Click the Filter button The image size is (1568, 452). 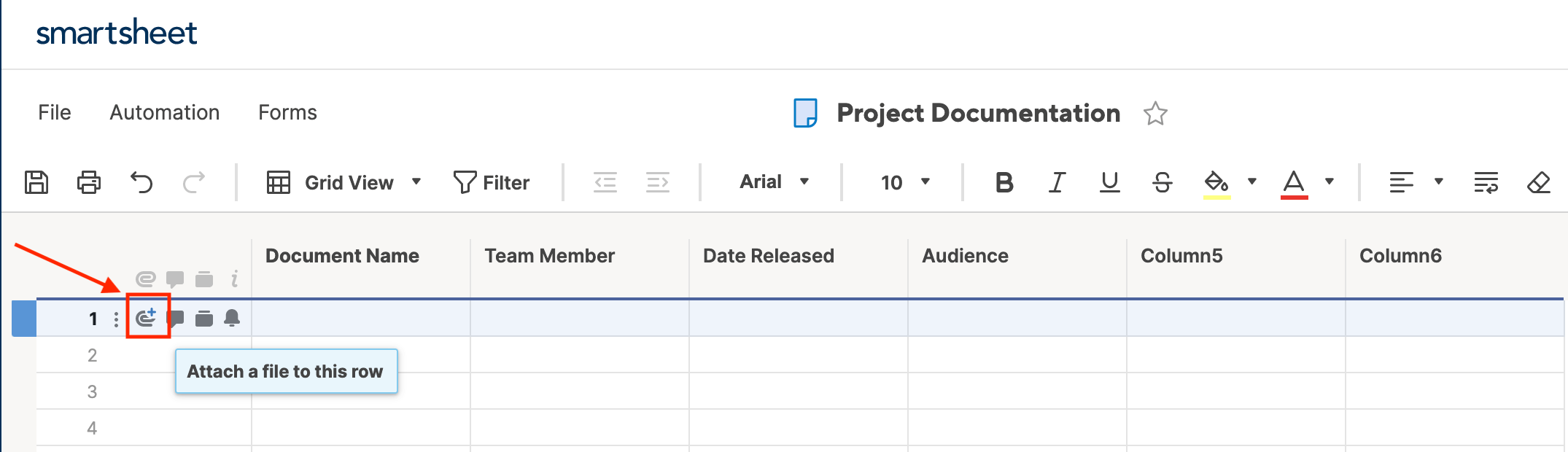coord(492,182)
